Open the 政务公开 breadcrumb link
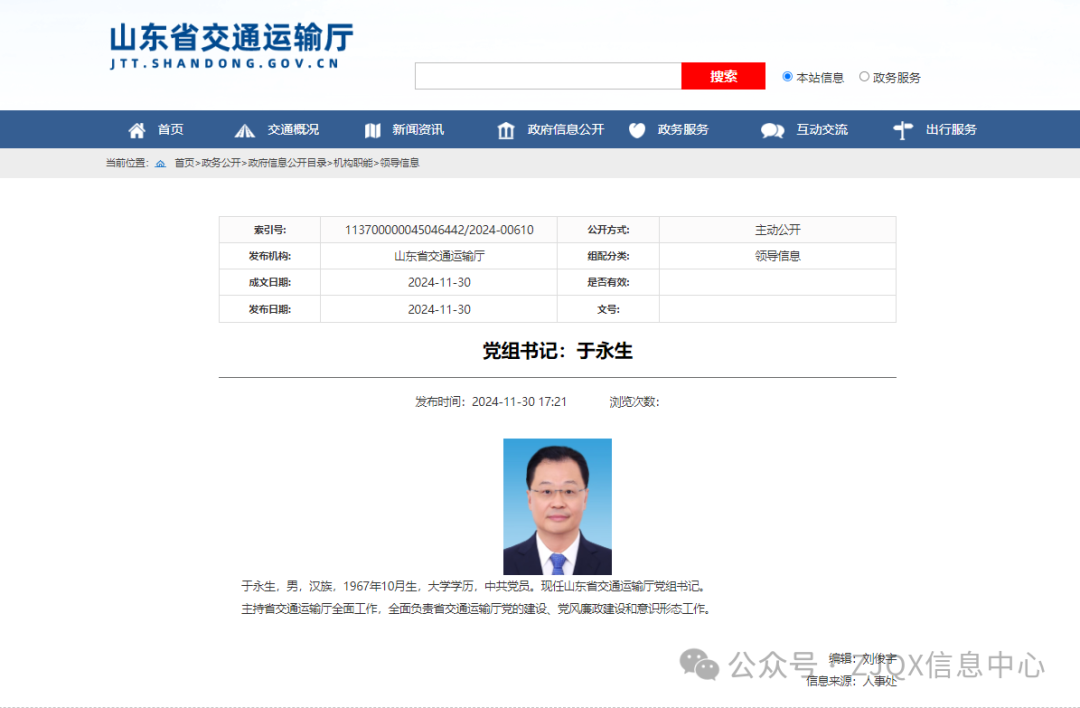 [221, 163]
